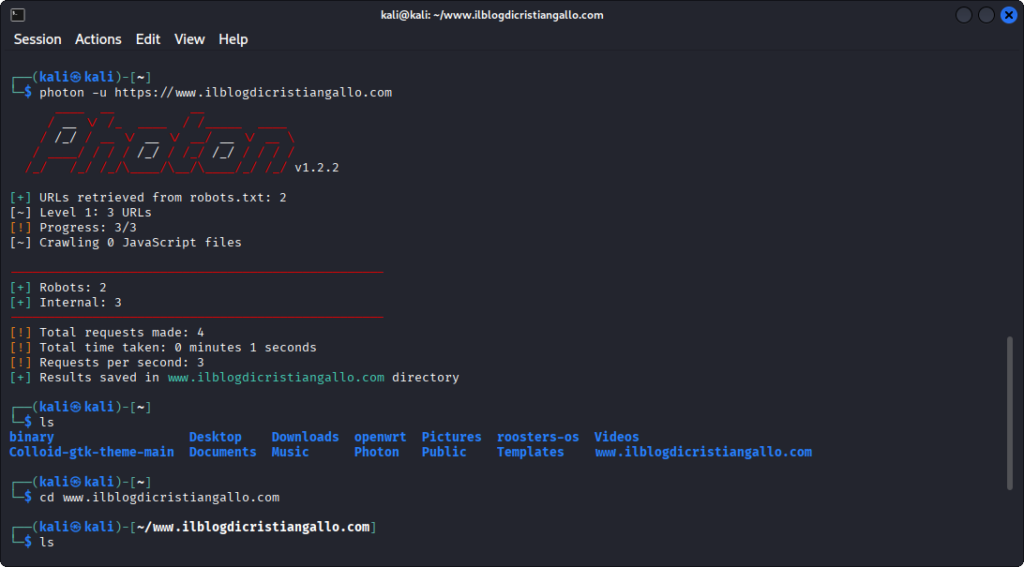Click the Photon folder name in ls output
The width and height of the screenshot is (1024, 567).
pos(376,452)
